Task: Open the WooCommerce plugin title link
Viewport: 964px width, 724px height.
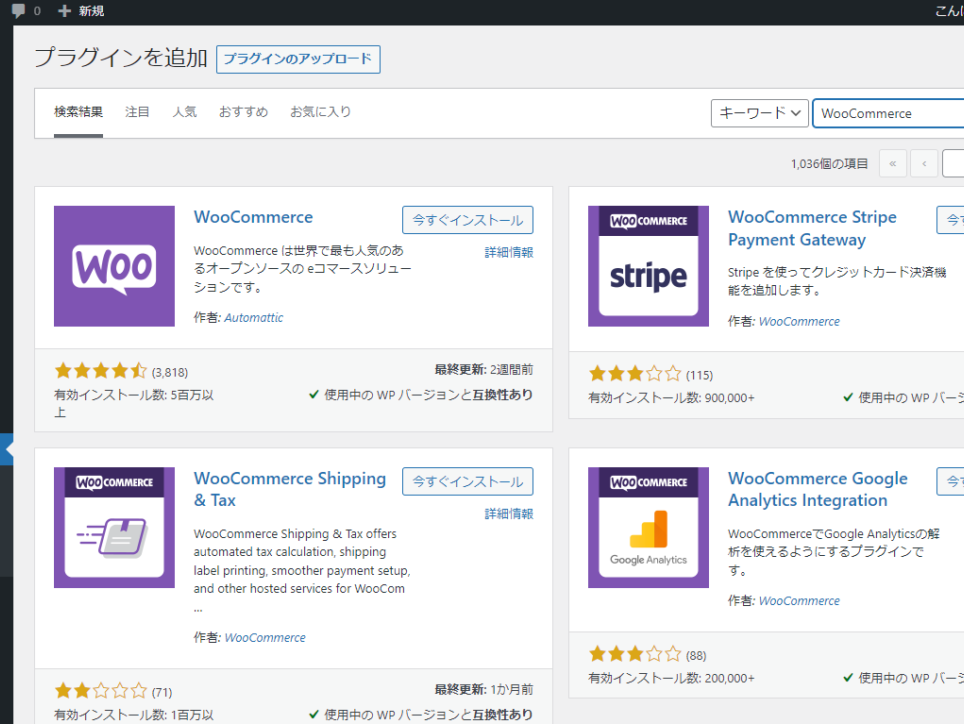Action: [x=253, y=217]
